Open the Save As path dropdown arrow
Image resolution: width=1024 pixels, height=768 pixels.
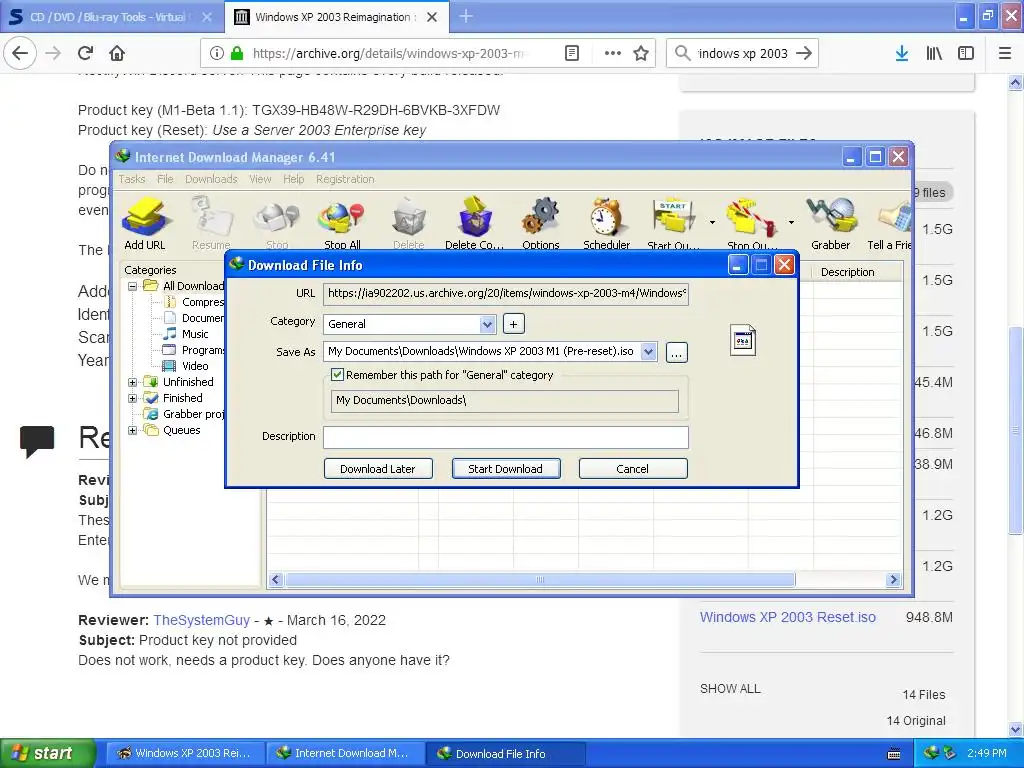click(x=648, y=351)
